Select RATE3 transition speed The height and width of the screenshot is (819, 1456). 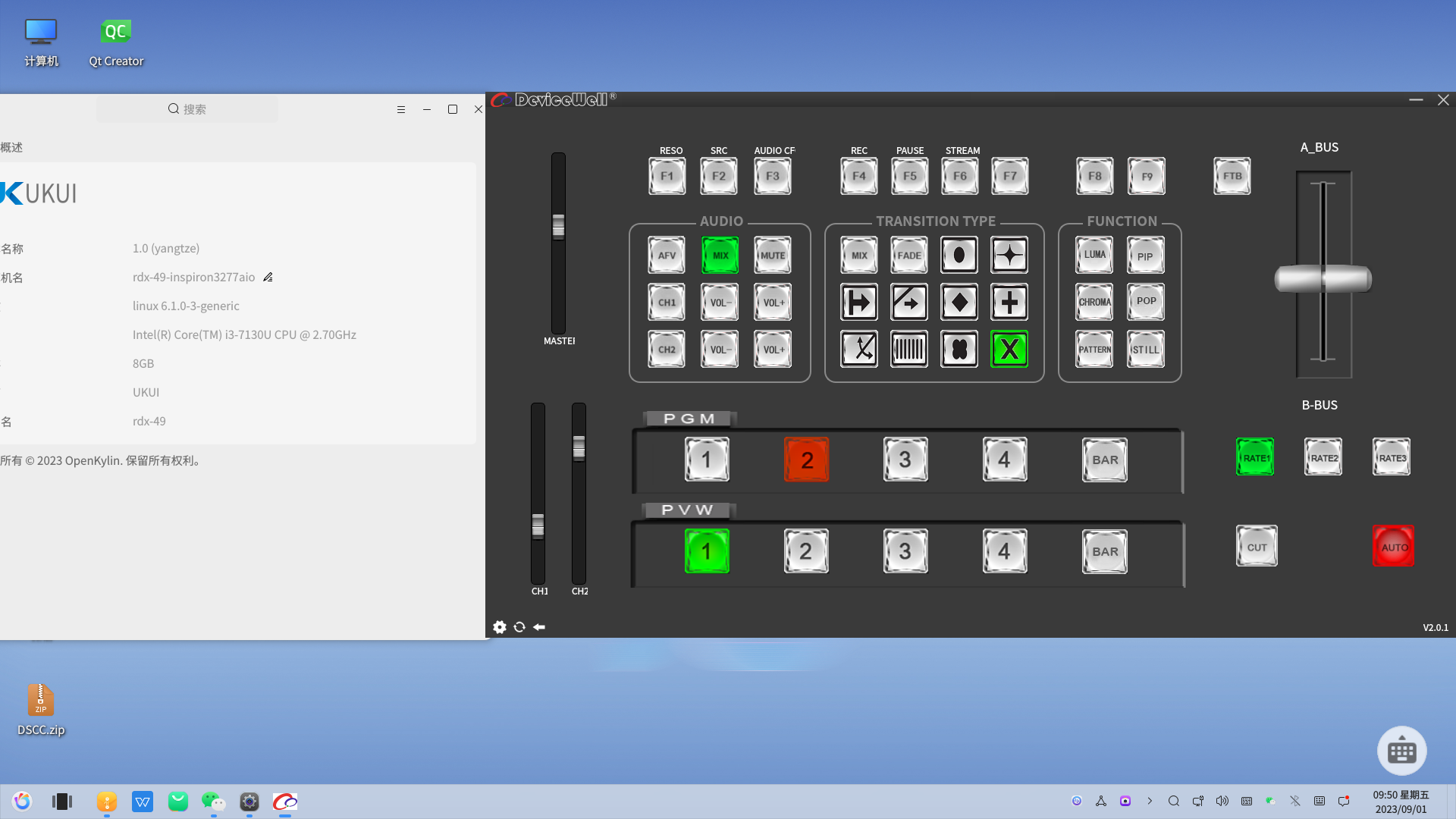click(x=1392, y=457)
